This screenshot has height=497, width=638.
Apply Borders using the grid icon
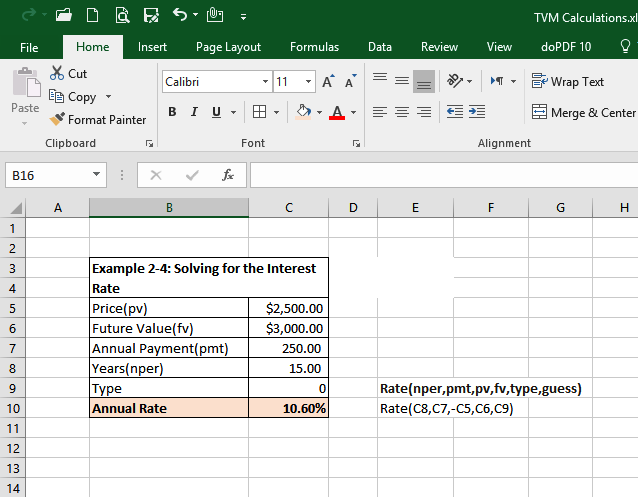(259, 112)
